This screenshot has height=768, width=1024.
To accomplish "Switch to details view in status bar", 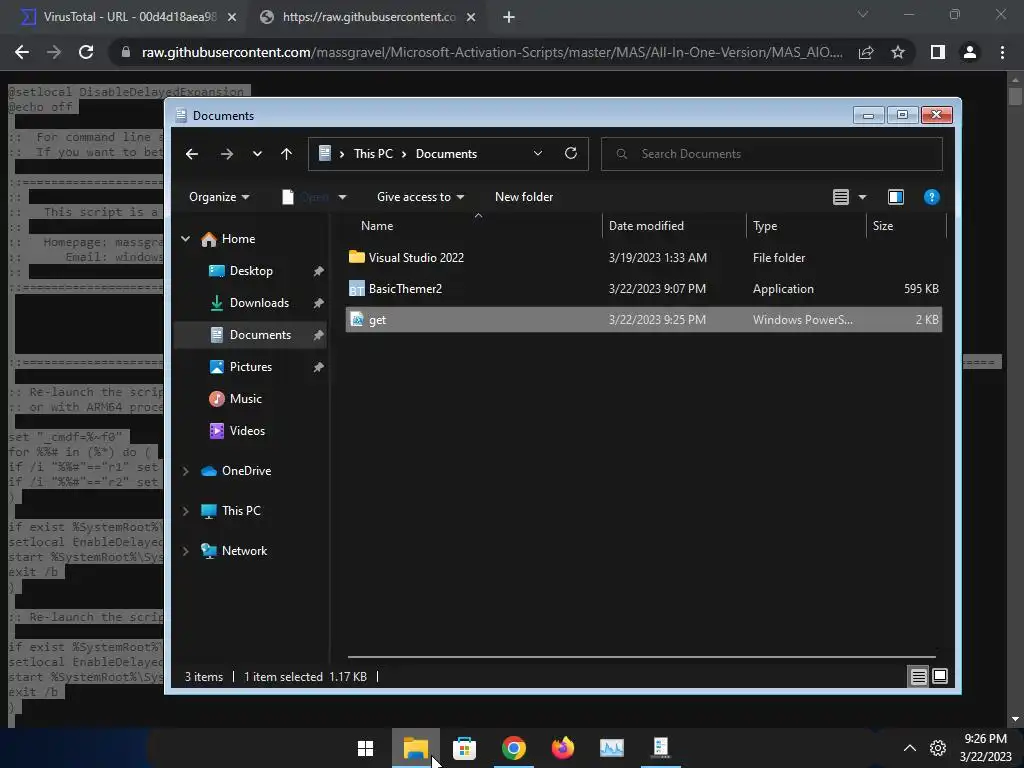I will pos(918,677).
